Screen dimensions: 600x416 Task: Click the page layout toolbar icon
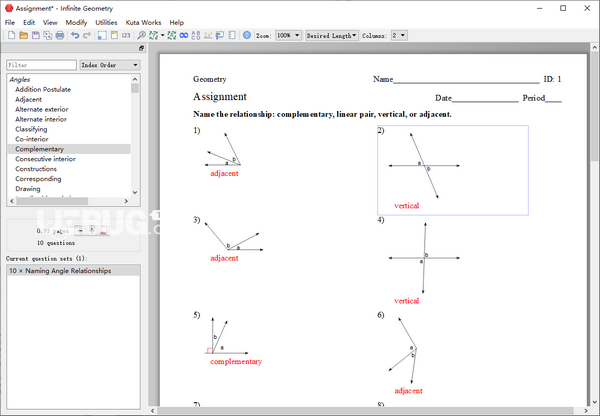pos(102,36)
